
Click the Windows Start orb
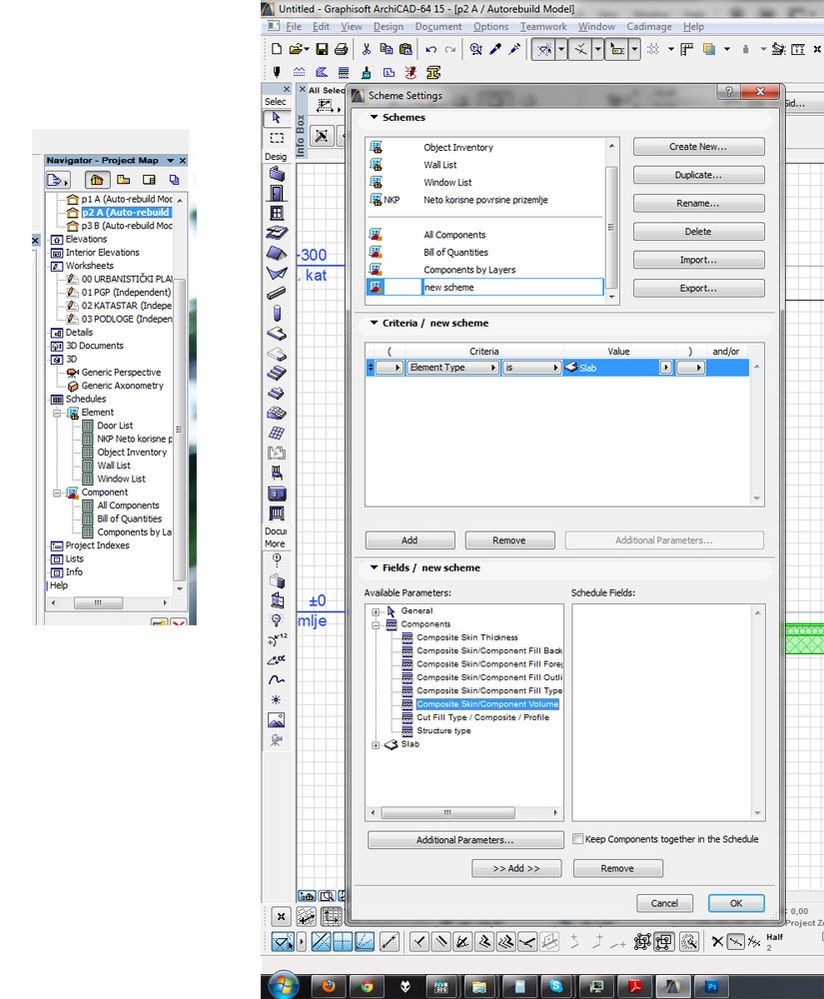pos(284,986)
